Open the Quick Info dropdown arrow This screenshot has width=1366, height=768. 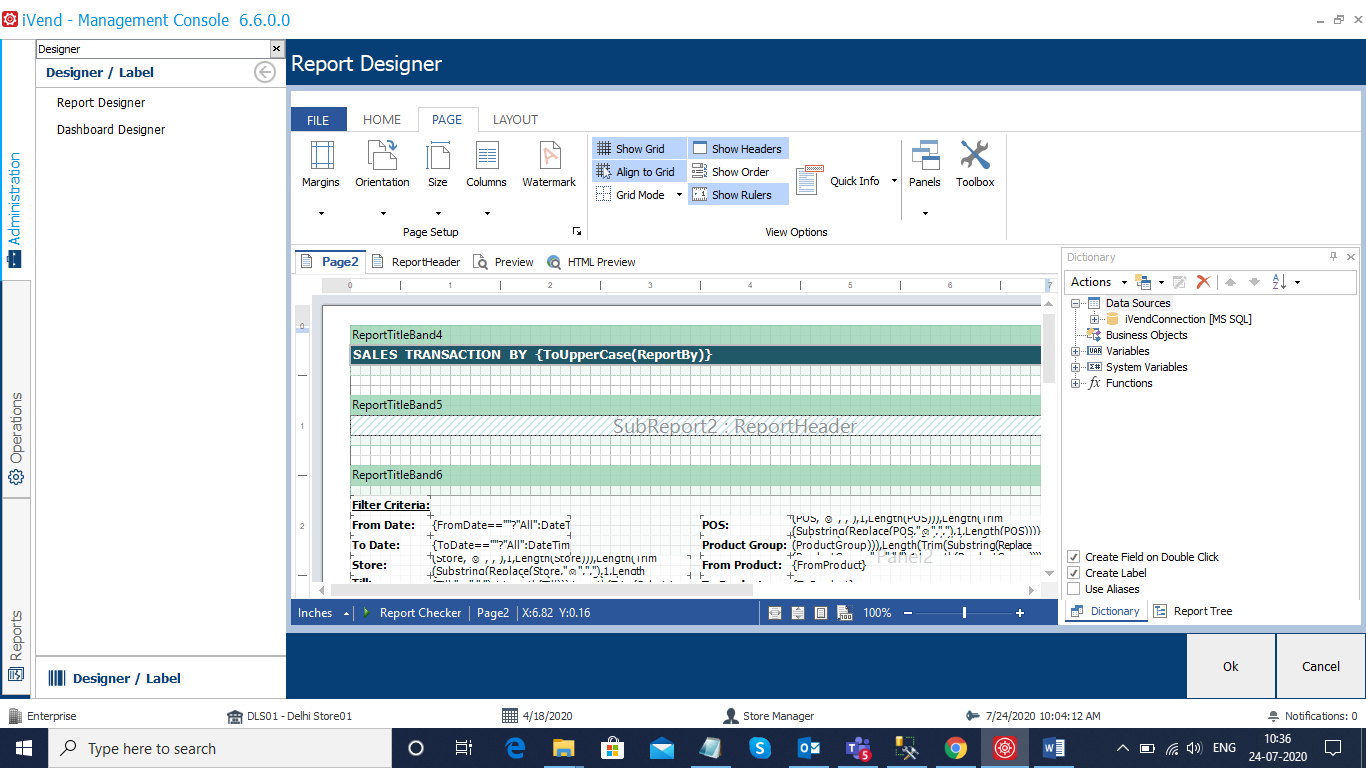[x=894, y=181]
